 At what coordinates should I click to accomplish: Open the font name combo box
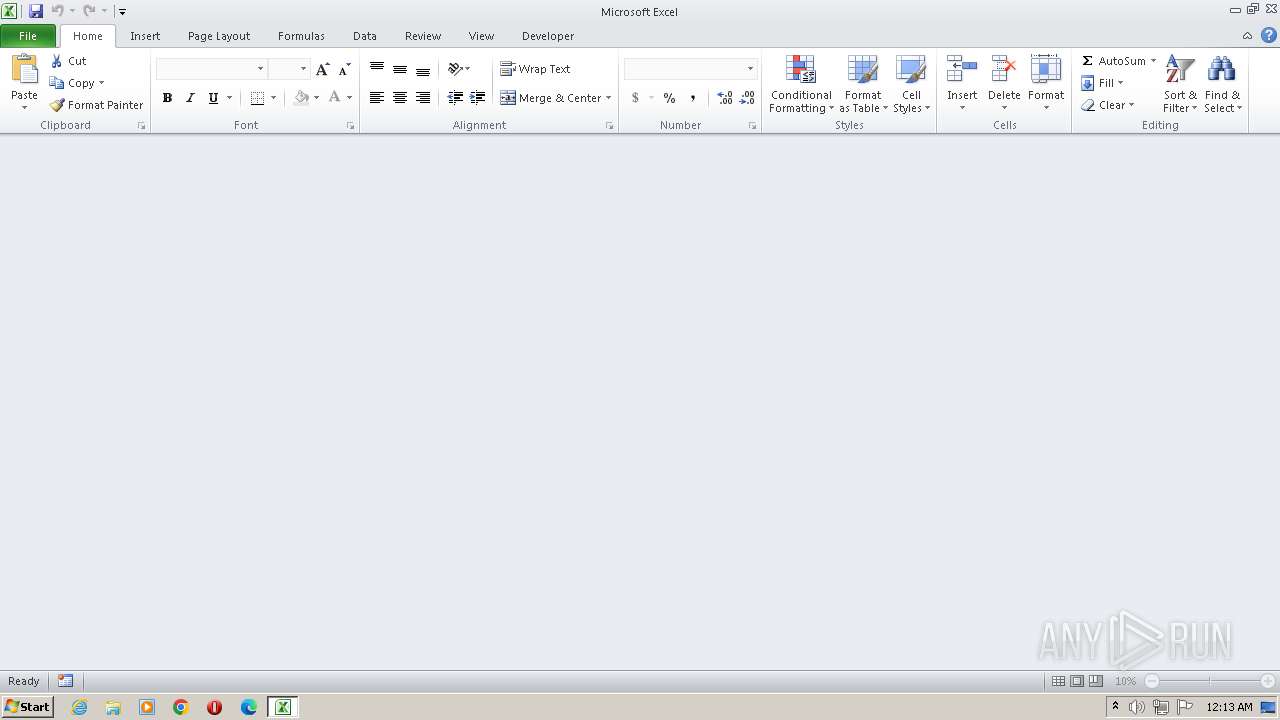(x=211, y=69)
